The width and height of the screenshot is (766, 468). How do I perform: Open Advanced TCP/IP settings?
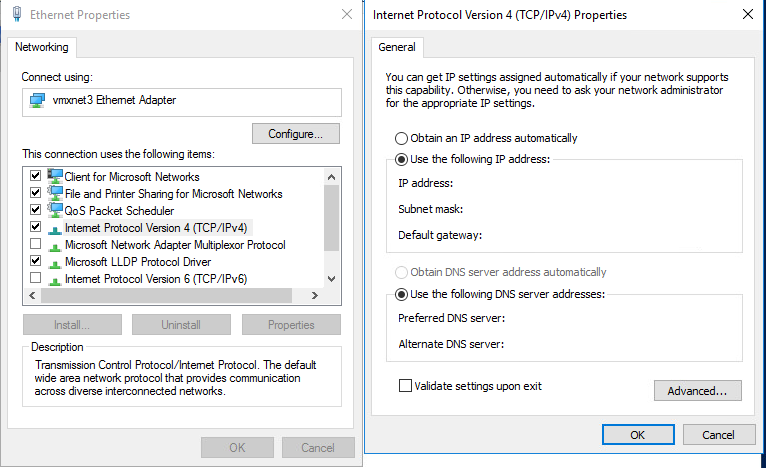[697, 390]
